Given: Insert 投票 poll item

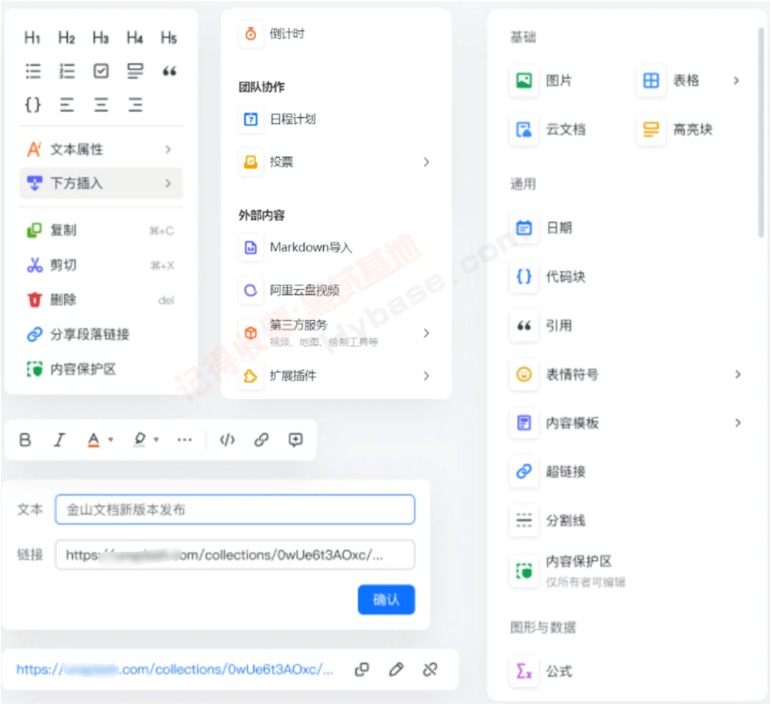Looking at the screenshot, I should point(336,162).
